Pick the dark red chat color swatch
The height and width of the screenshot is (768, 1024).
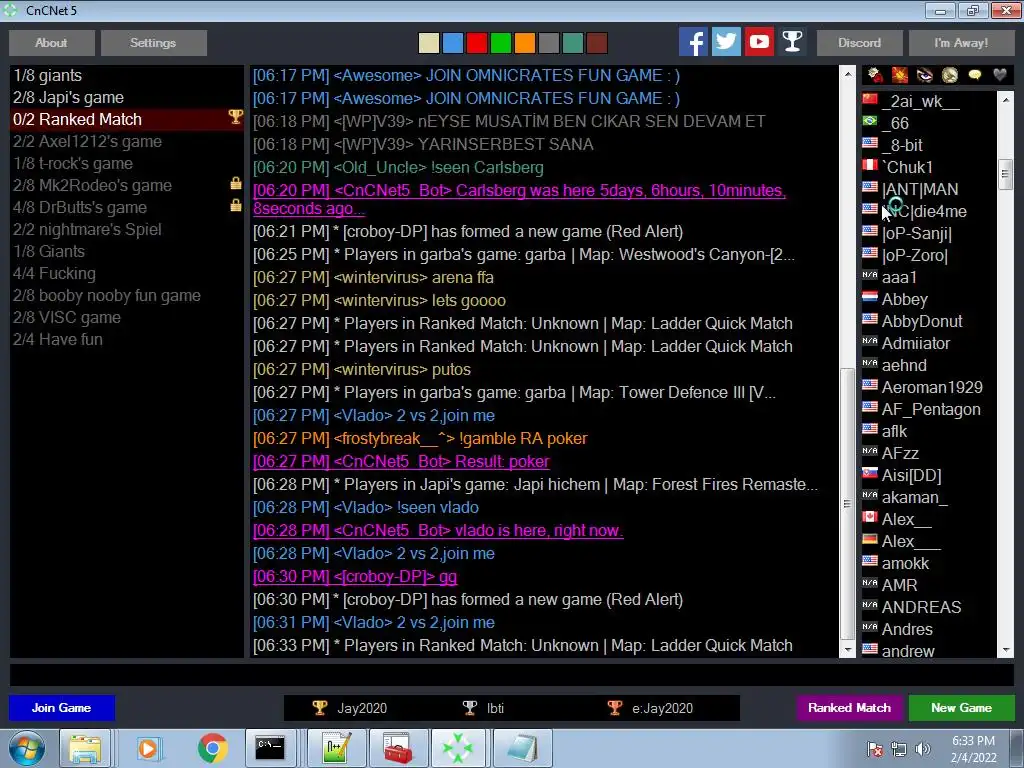597,43
